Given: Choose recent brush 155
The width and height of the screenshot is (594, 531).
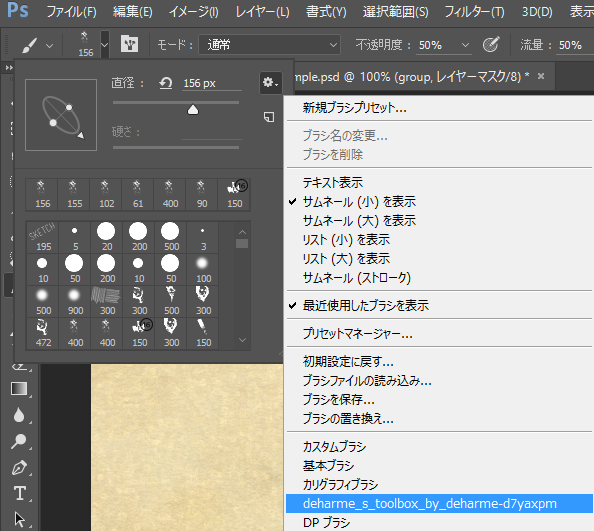Looking at the screenshot, I should coord(74,194).
